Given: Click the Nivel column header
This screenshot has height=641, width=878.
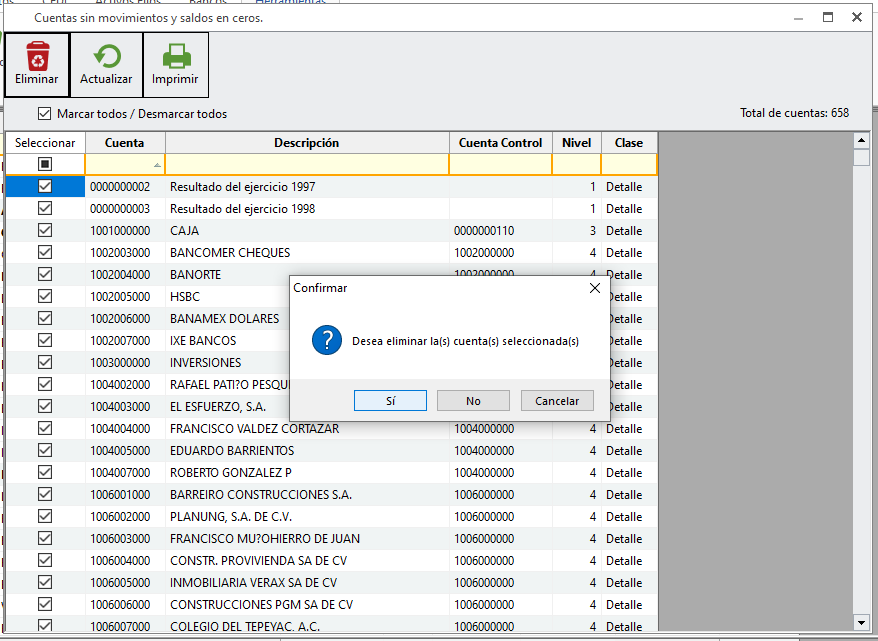Looking at the screenshot, I should tap(576, 143).
